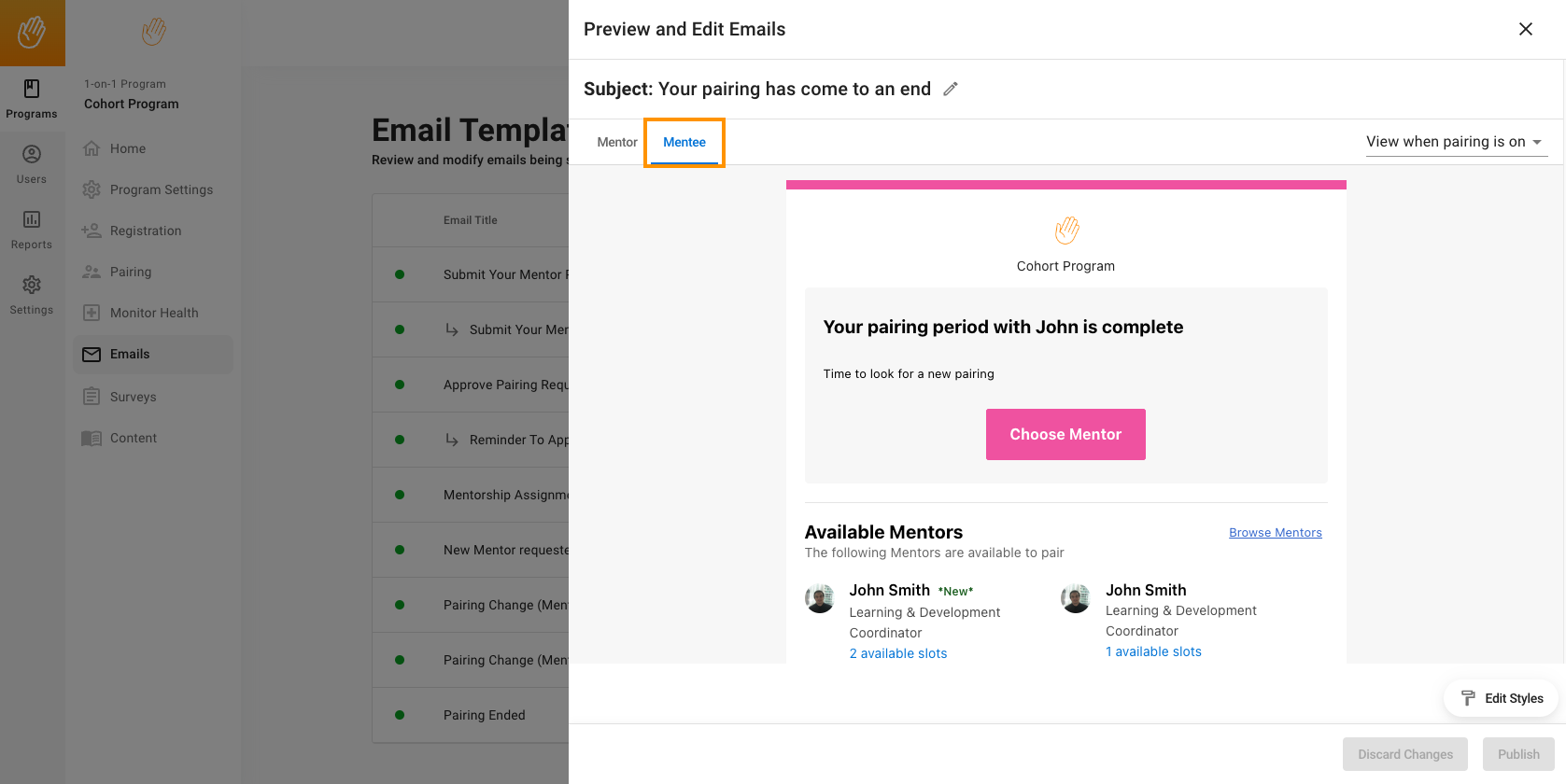Click the Discard Changes button
The width and height of the screenshot is (1566, 784).
(1404, 754)
